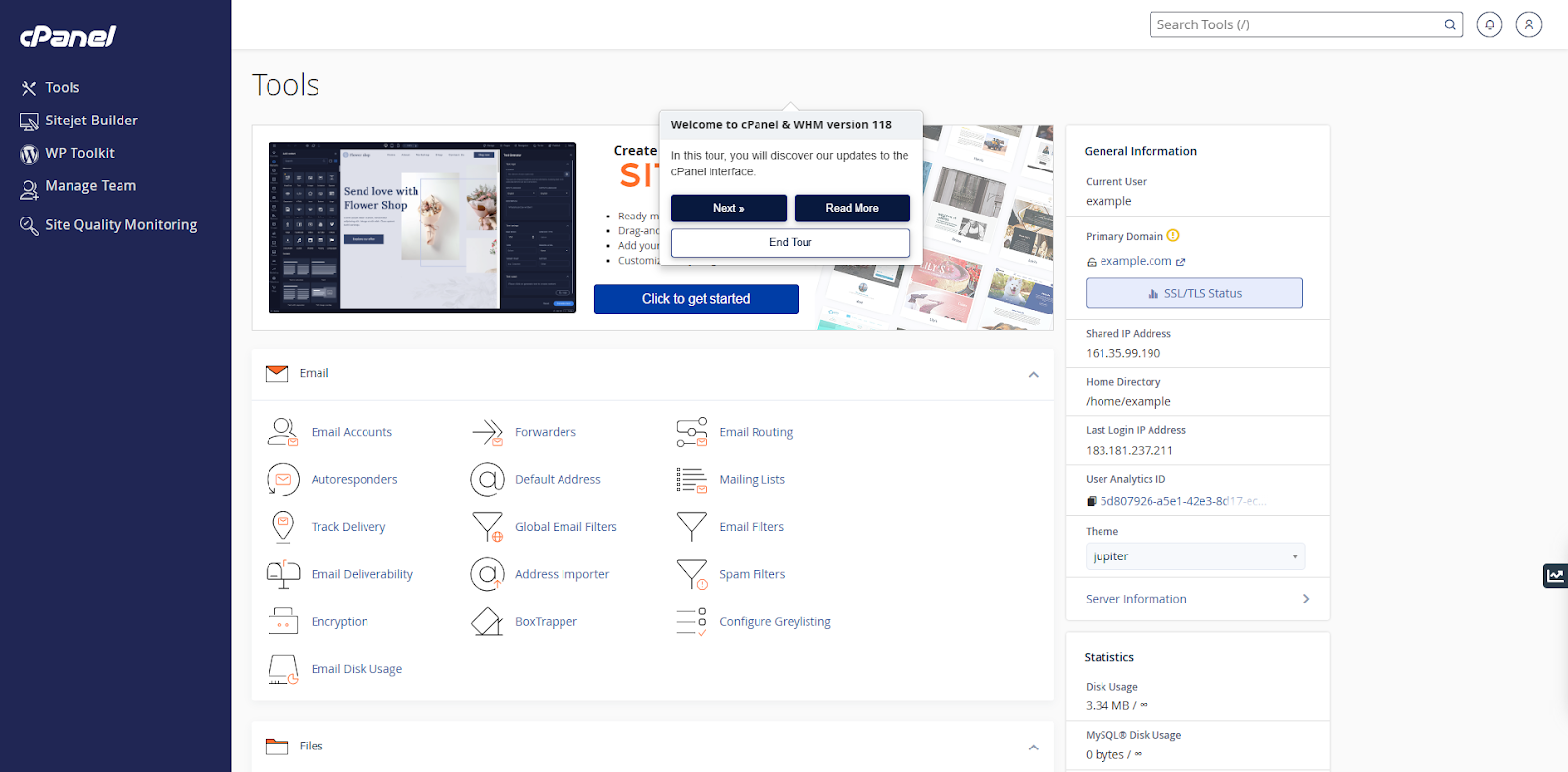Click End Tour button
Screen dimensions: 1568x772
click(x=791, y=242)
